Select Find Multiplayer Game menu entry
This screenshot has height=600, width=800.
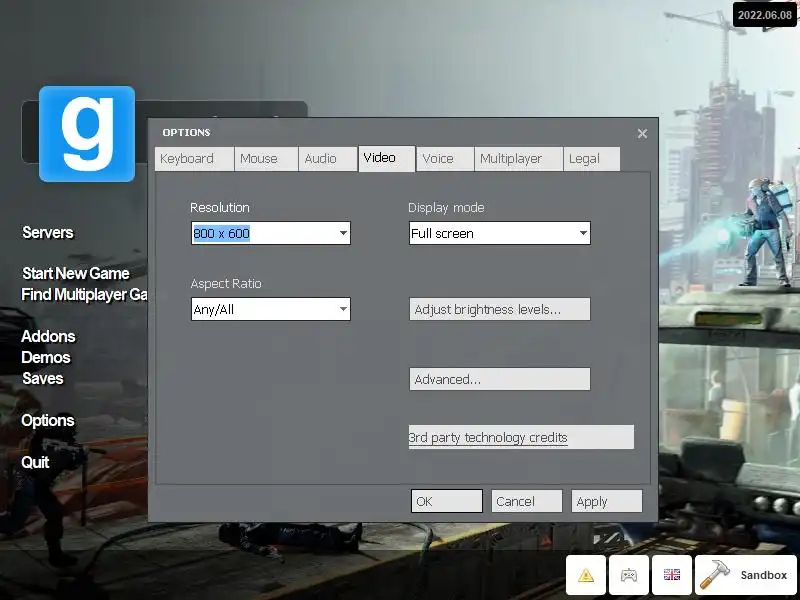tap(84, 294)
